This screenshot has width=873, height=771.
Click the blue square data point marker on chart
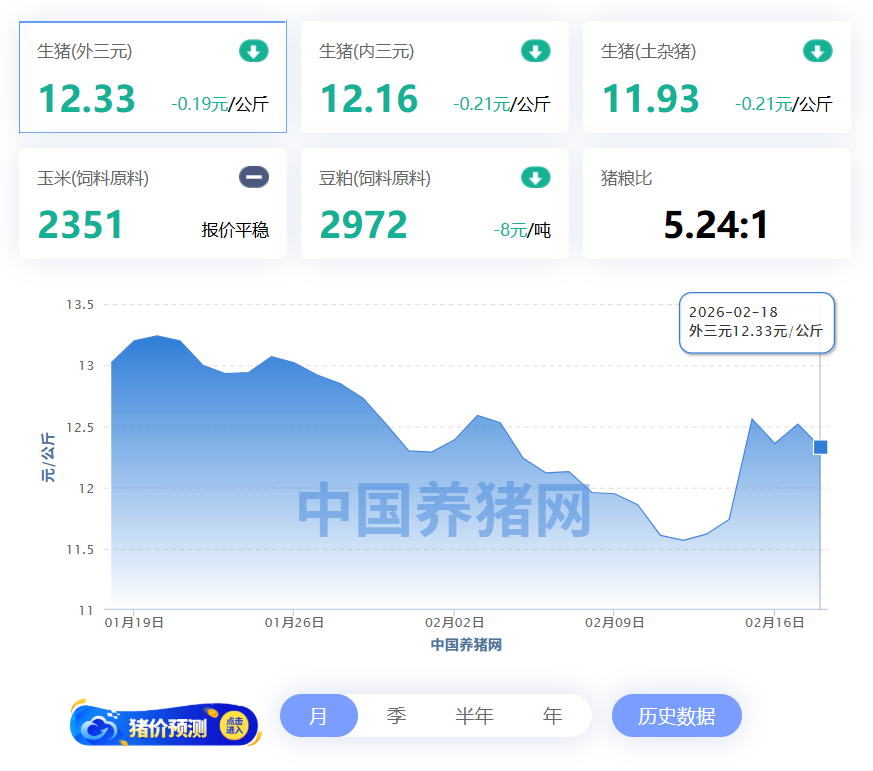[820, 447]
